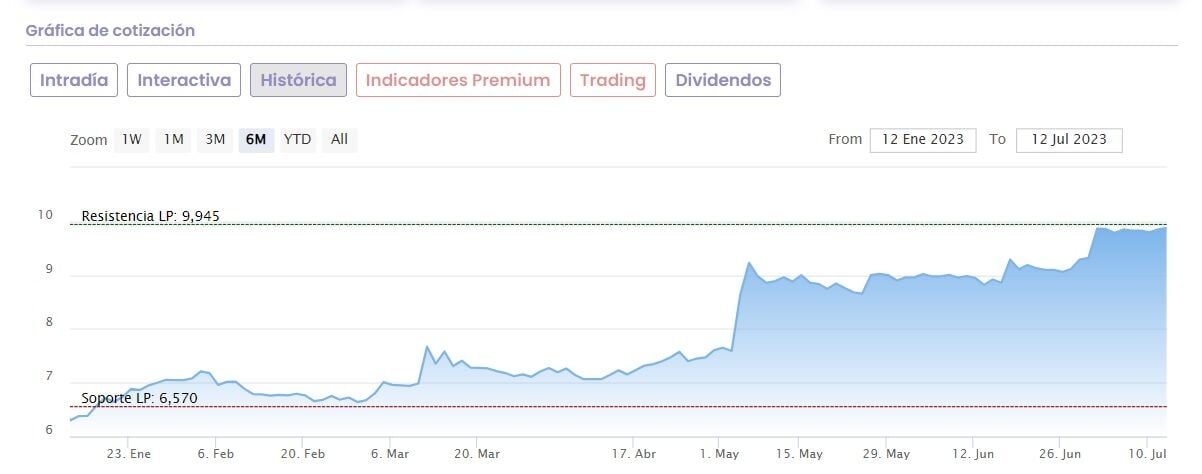The image size is (1202, 474).
Task: Click the Gráfica de cotización heading
Action: coord(110,31)
